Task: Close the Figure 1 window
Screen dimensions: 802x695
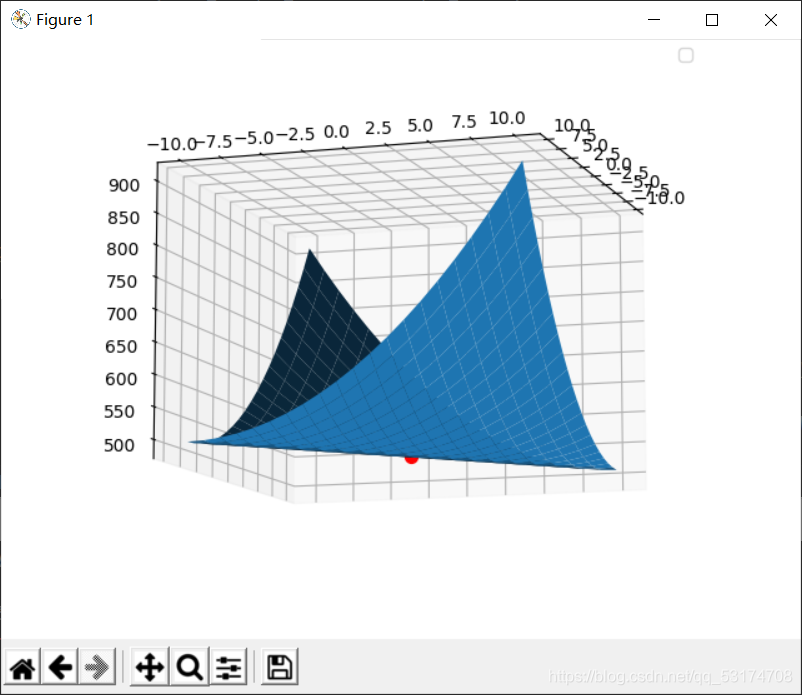Action: pyautogui.click(x=771, y=19)
